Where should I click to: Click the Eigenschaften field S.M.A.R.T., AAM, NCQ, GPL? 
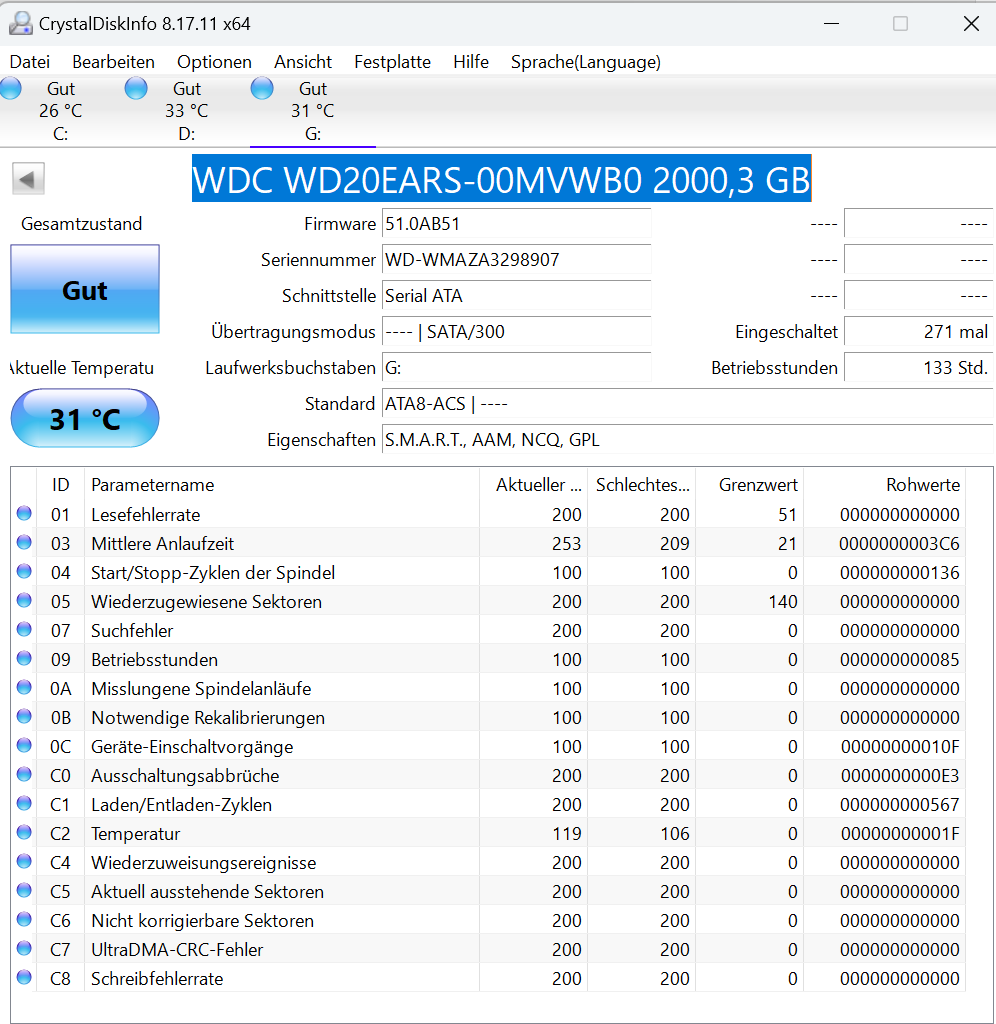pyautogui.click(x=688, y=440)
